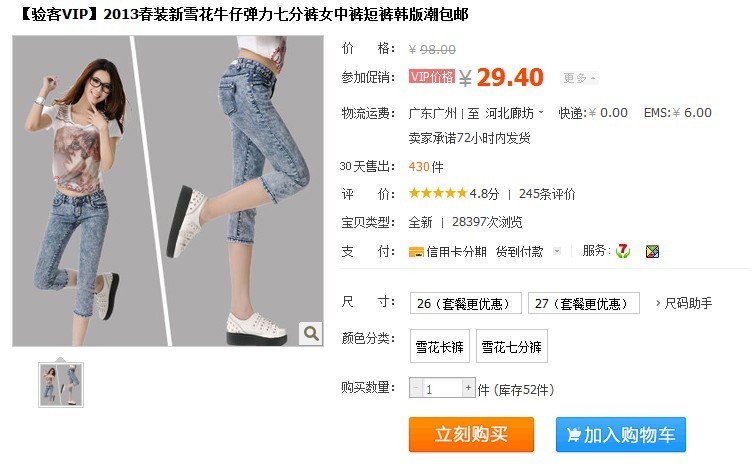This screenshot has width=752, height=466.
Task: Select size 27 option
Action: click(x=584, y=303)
